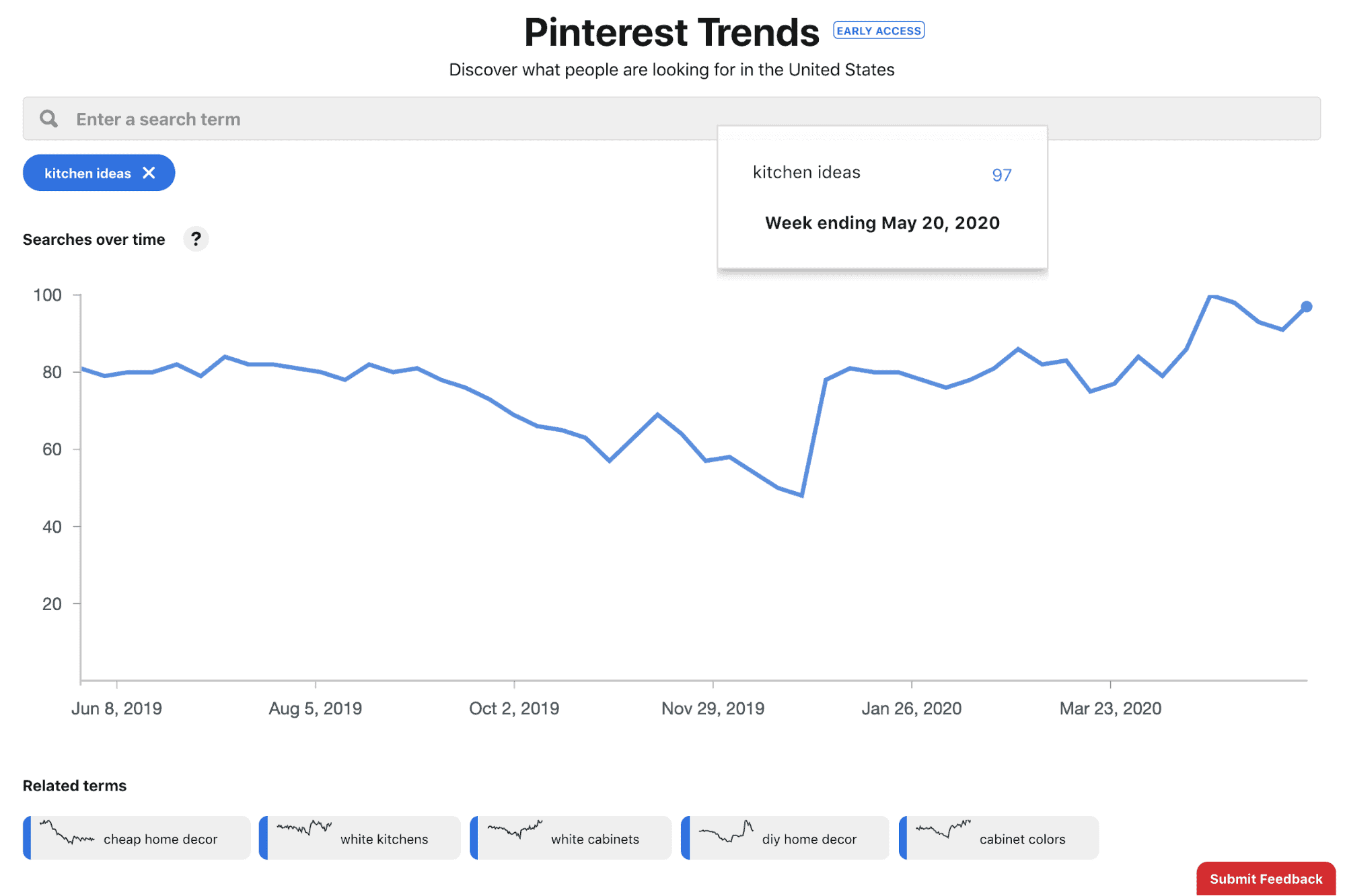Open the Searches over time help icon
The image size is (1345, 896).
(196, 239)
